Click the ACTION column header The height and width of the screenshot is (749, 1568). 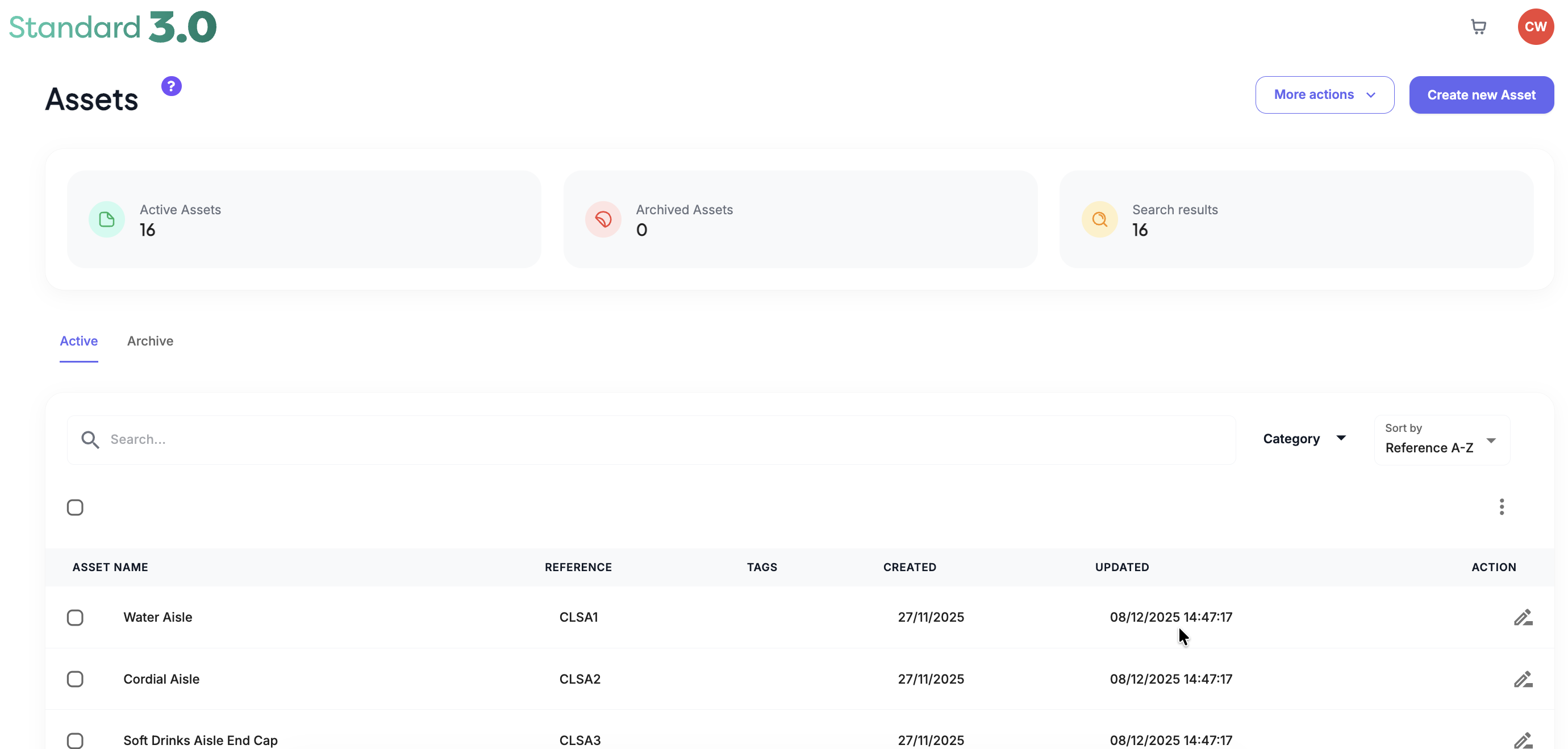point(1494,567)
